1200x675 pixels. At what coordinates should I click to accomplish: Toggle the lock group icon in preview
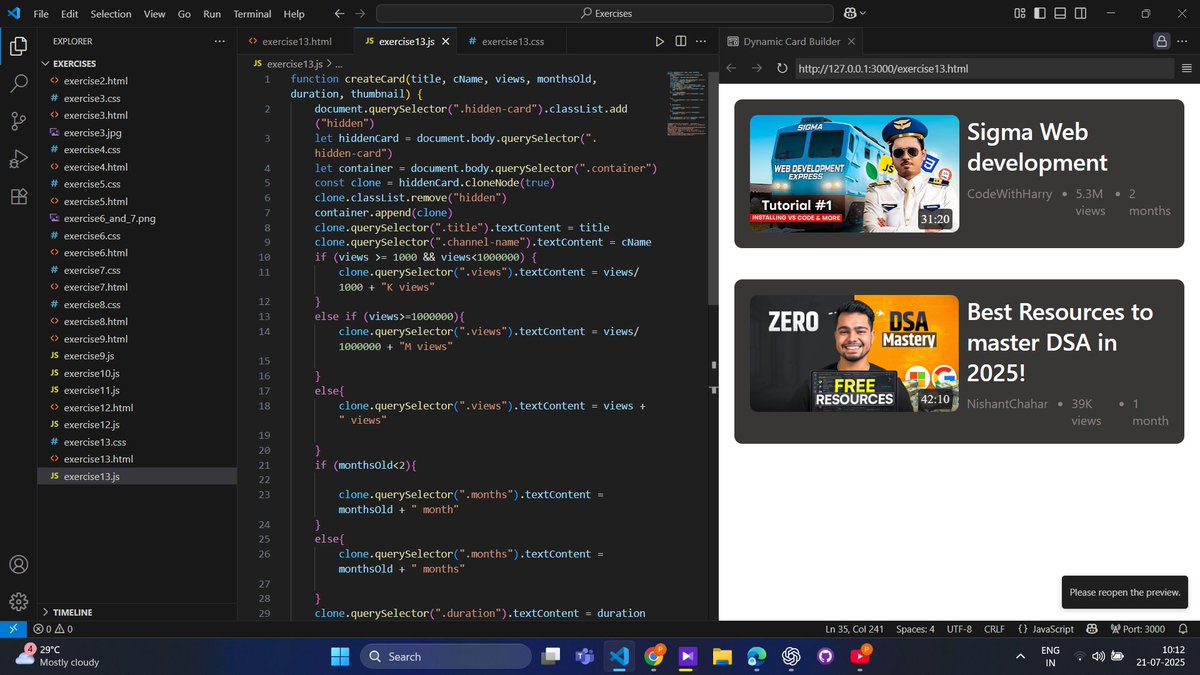point(1161,41)
